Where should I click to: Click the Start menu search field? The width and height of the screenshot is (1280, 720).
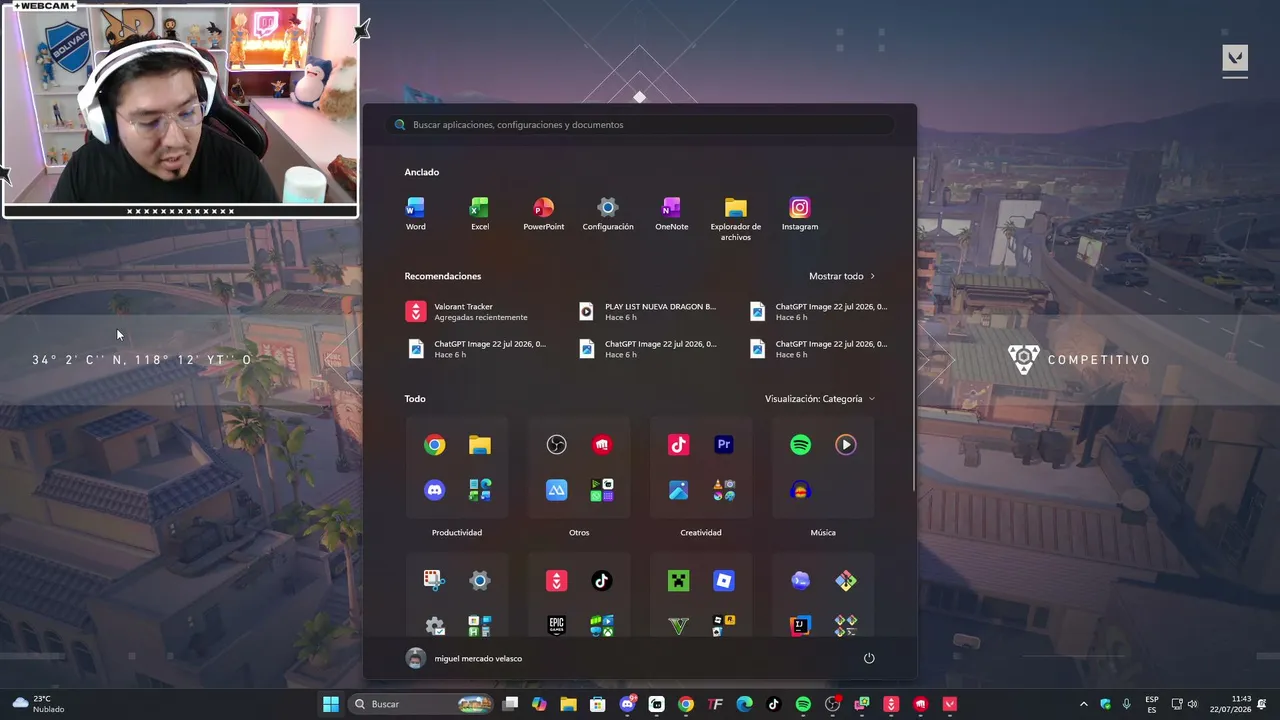[x=641, y=125]
